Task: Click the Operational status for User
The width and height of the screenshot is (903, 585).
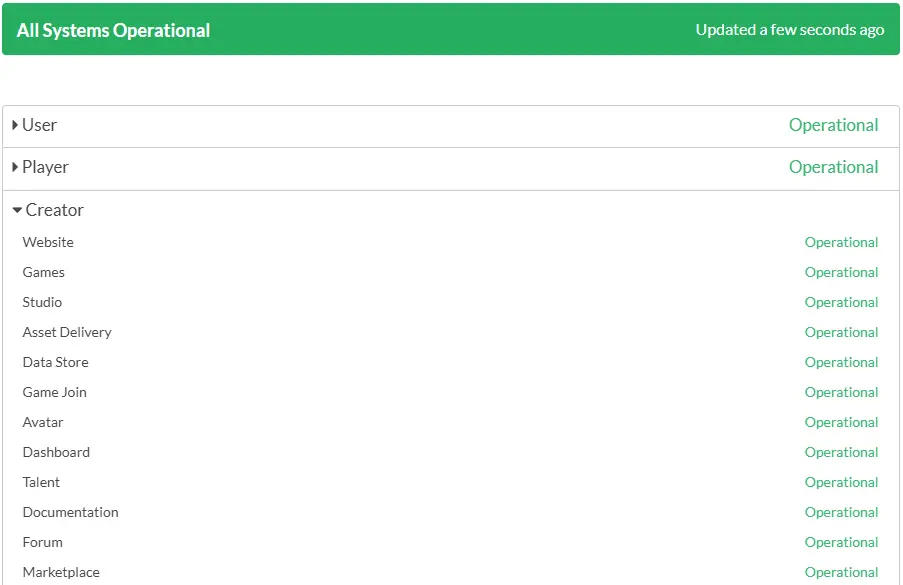Action: (833, 125)
